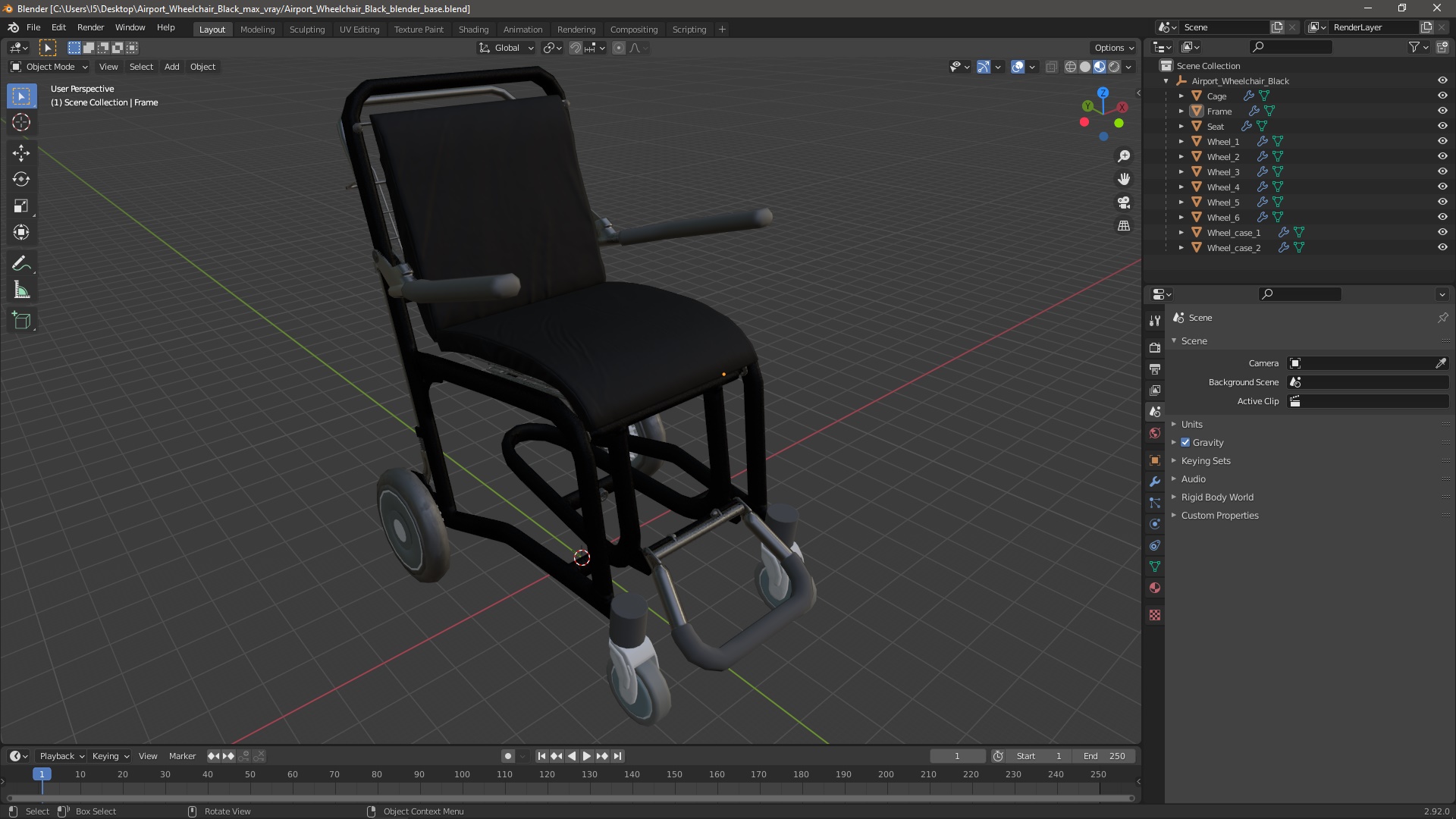Image resolution: width=1456 pixels, height=819 pixels.
Task: Jump to the last frame
Action: click(617, 756)
